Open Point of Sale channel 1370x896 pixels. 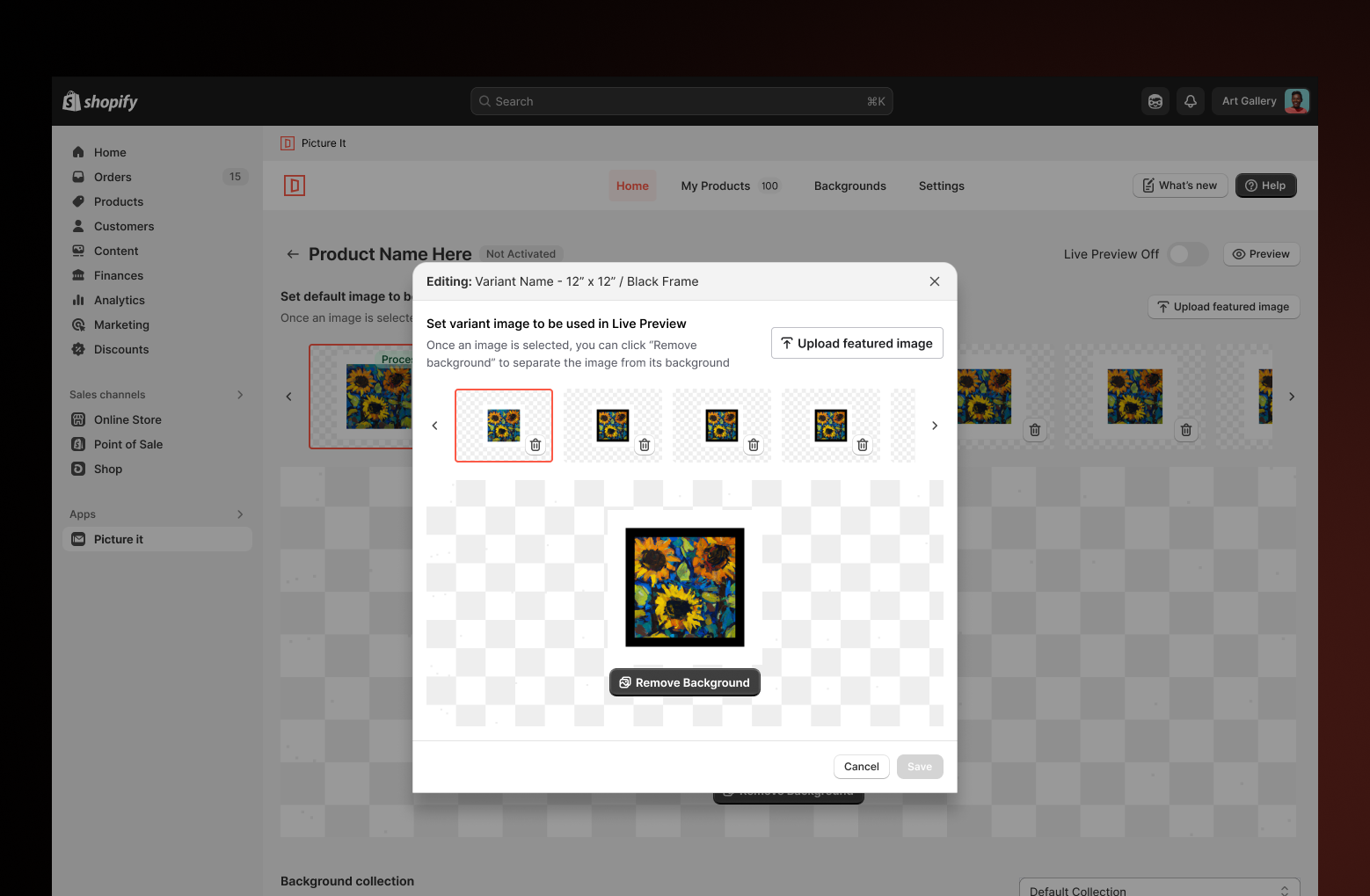157,444
